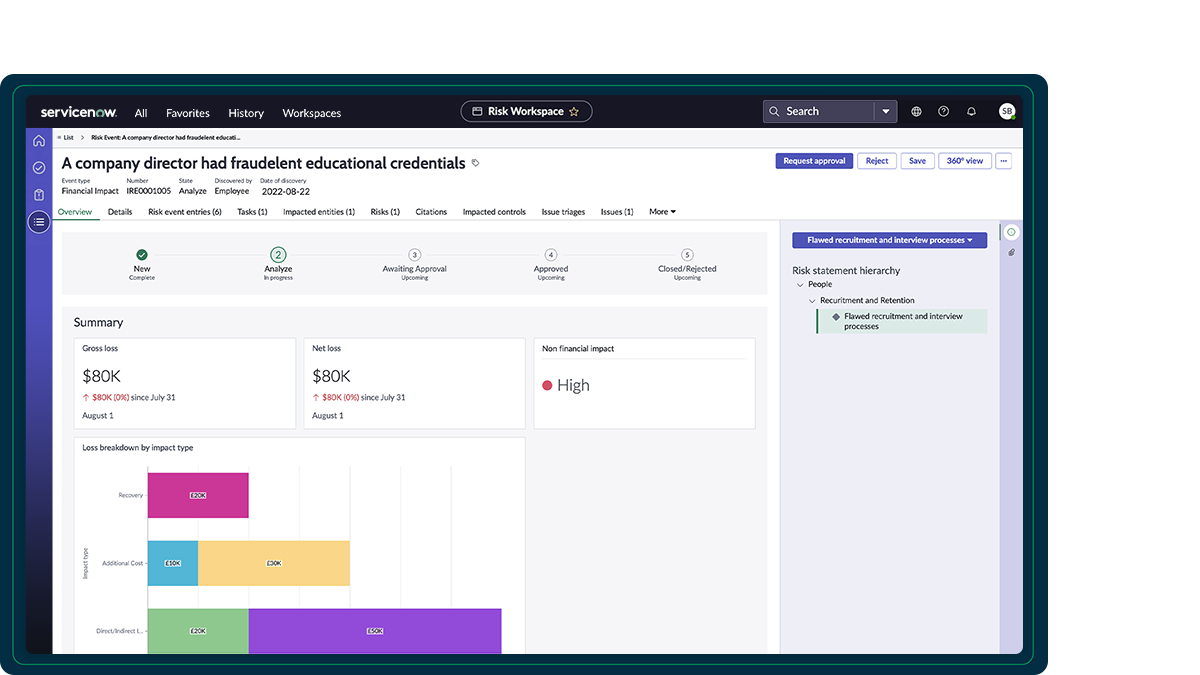Click the Awaiting Approval step marker
This screenshot has width=1200, height=675.
pos(414,255)
